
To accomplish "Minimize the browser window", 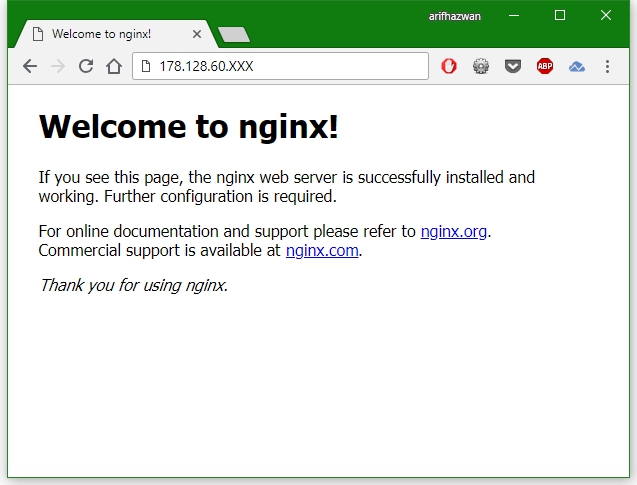I will point(514,15).
